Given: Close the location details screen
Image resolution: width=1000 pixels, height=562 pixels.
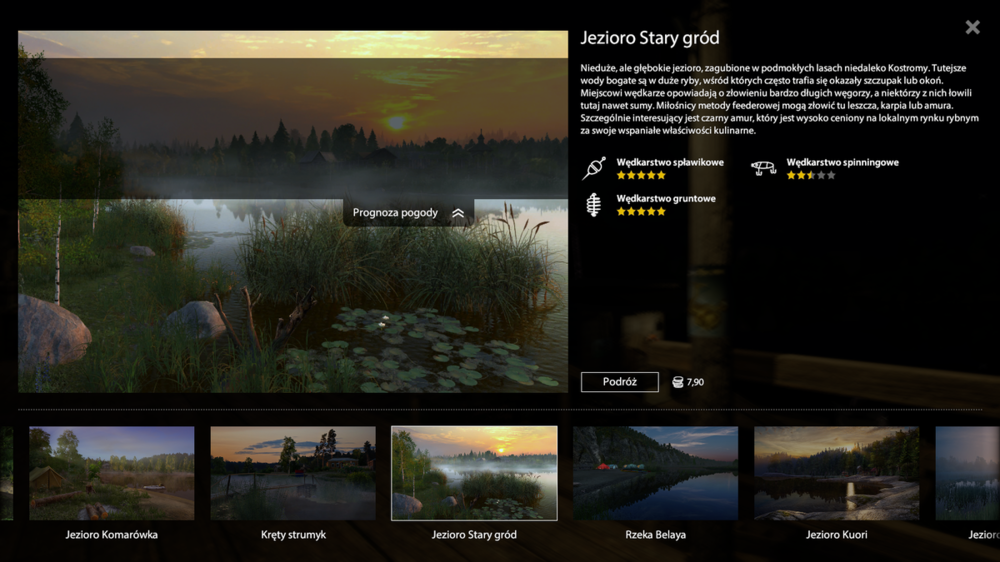Looking at the screenshot, I should (x=972, y=27).
